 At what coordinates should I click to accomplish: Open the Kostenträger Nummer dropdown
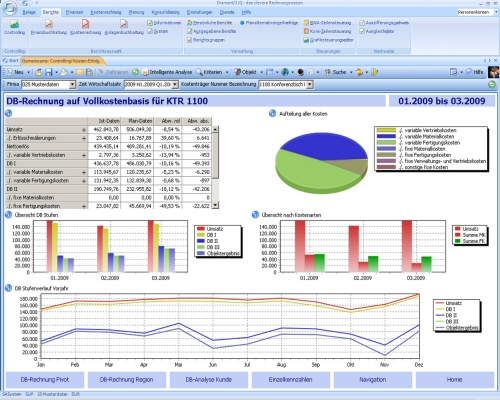click(x=310, y=85)
